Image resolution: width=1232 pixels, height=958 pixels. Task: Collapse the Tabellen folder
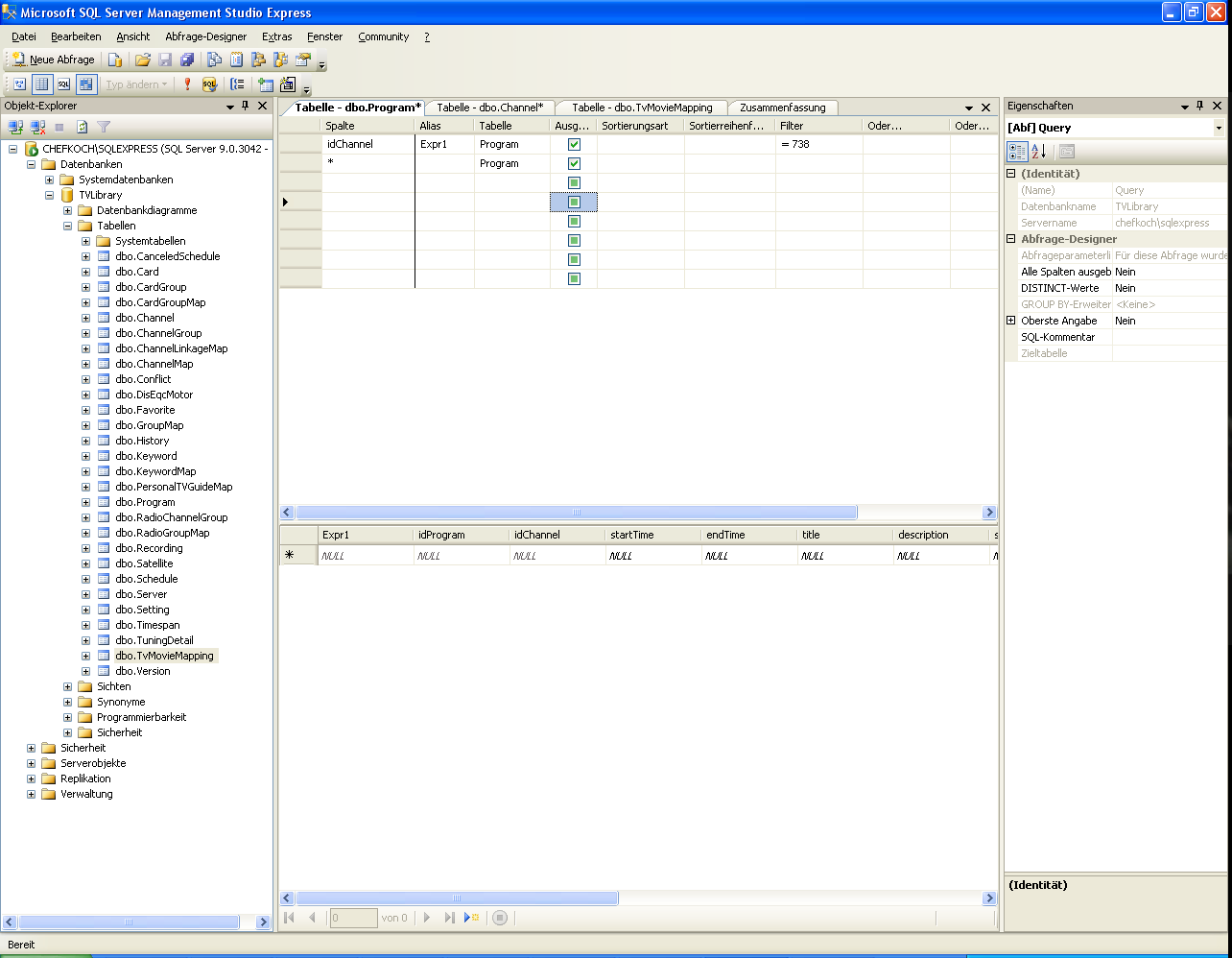tap(68, 226)
